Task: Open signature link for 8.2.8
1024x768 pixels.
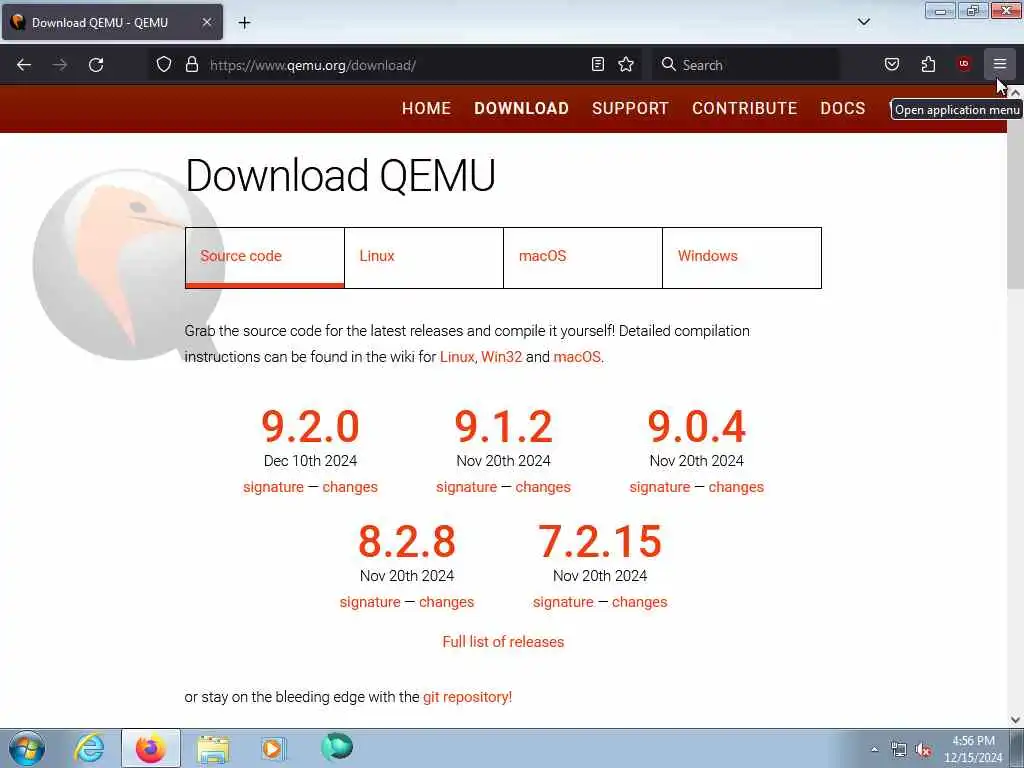Action: 370,602
